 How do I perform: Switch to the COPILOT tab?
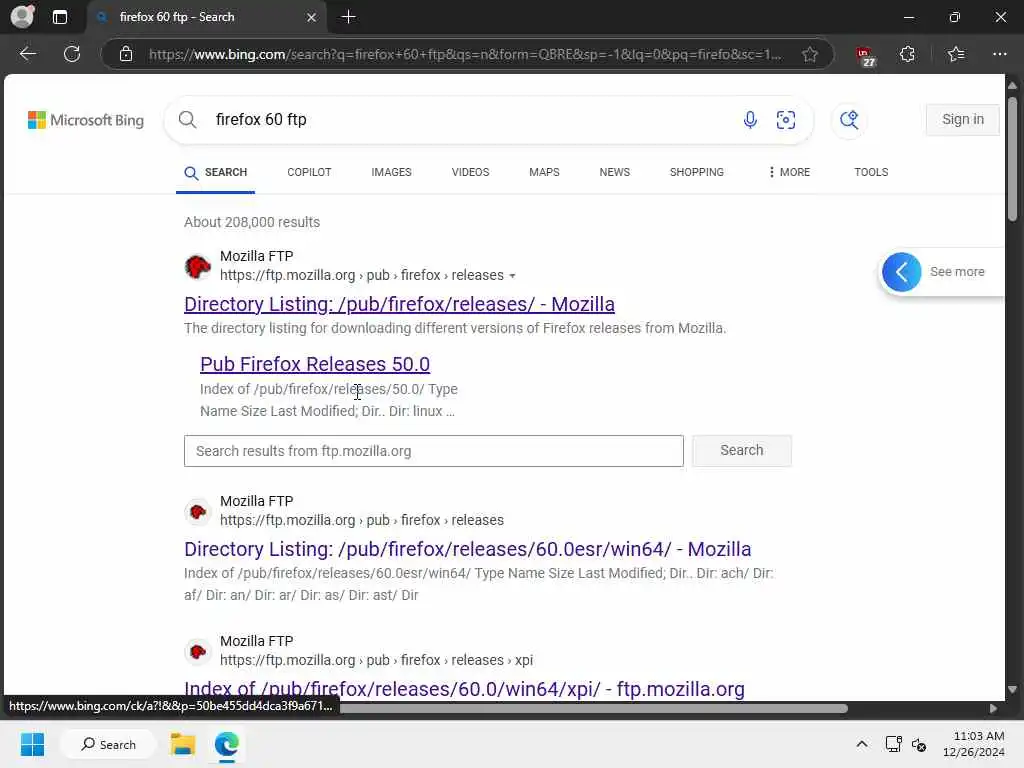(309, 172)
